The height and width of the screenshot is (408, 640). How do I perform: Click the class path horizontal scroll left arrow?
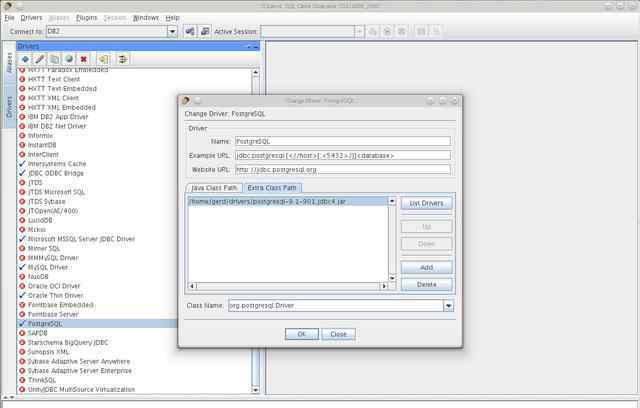pyautogui.click(x=192, y=286)
